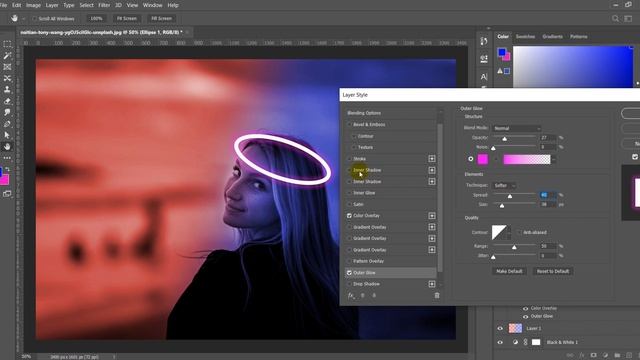Enable the Bevel & Emboss effect checkbox

point(349,124)
